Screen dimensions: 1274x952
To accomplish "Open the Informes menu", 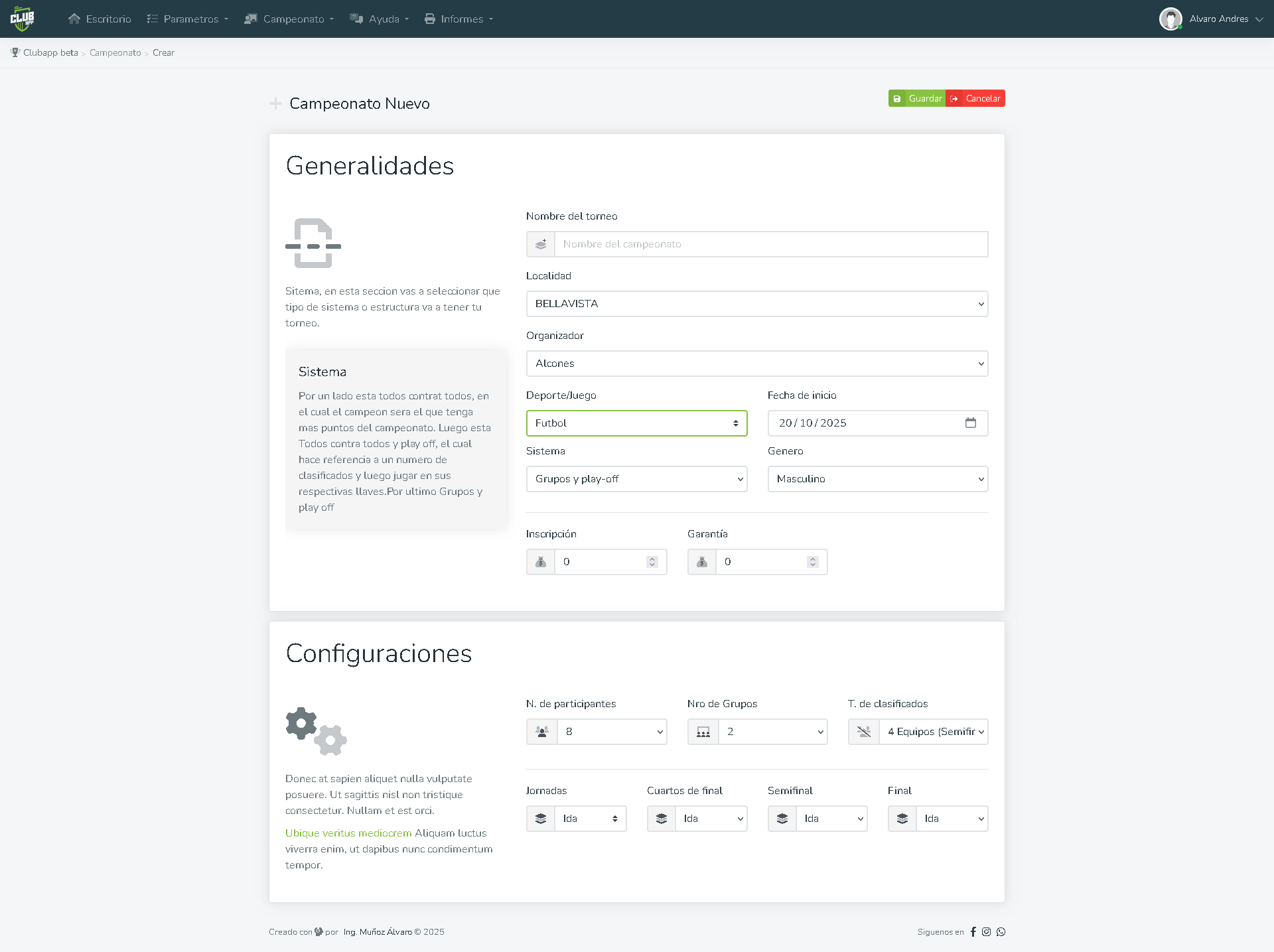I will pos(459,19).
